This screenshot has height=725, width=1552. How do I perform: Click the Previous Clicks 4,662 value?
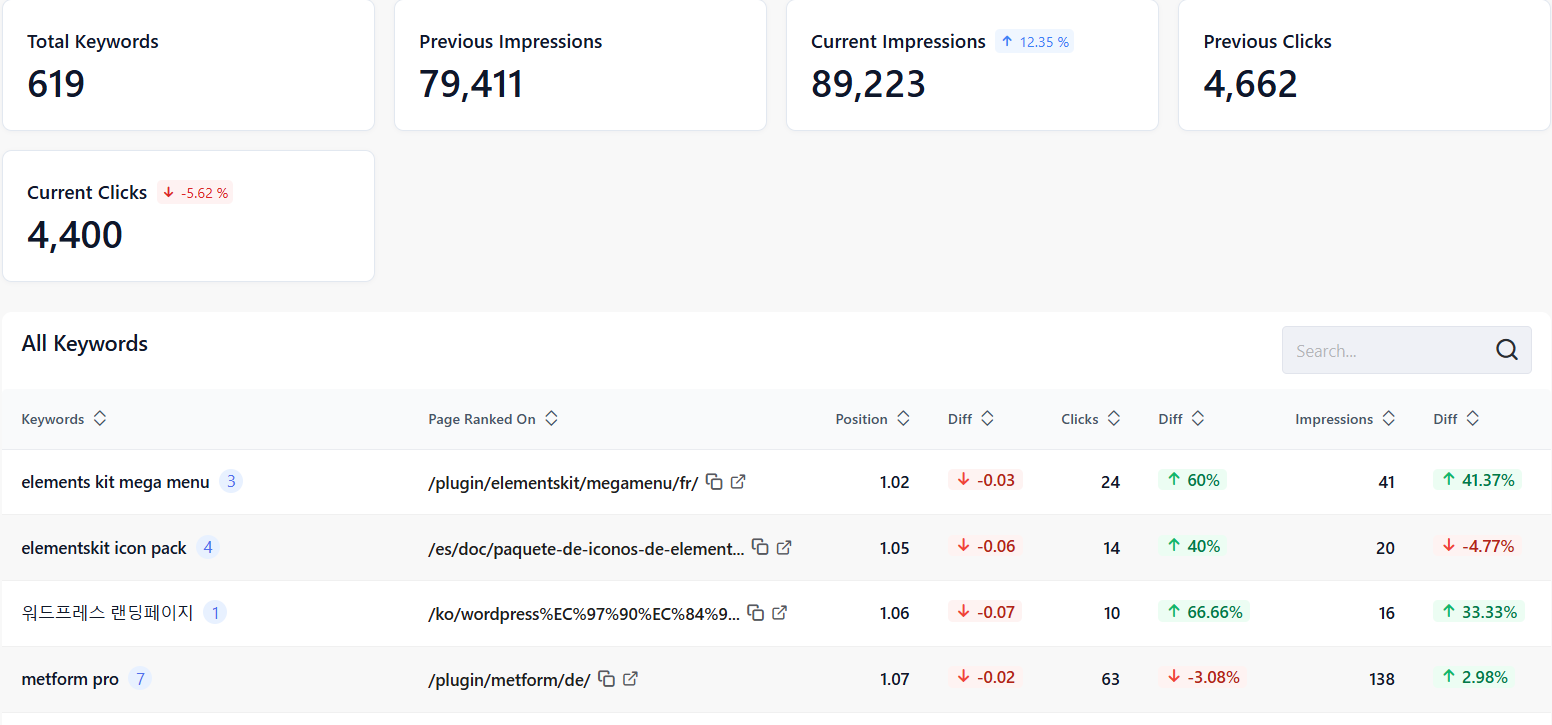click(1250, 84)
